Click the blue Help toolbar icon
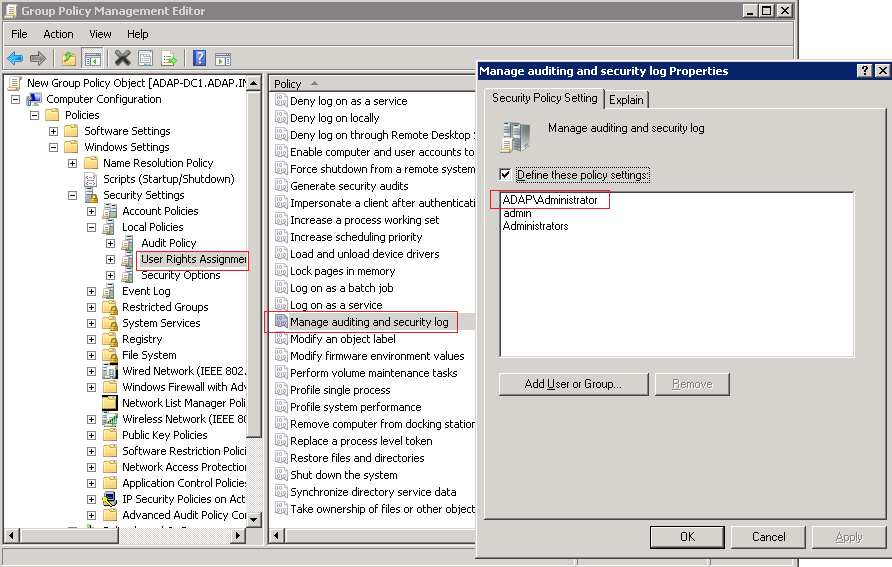The width and height of the screenshot is (892, 567). point(199,58)
